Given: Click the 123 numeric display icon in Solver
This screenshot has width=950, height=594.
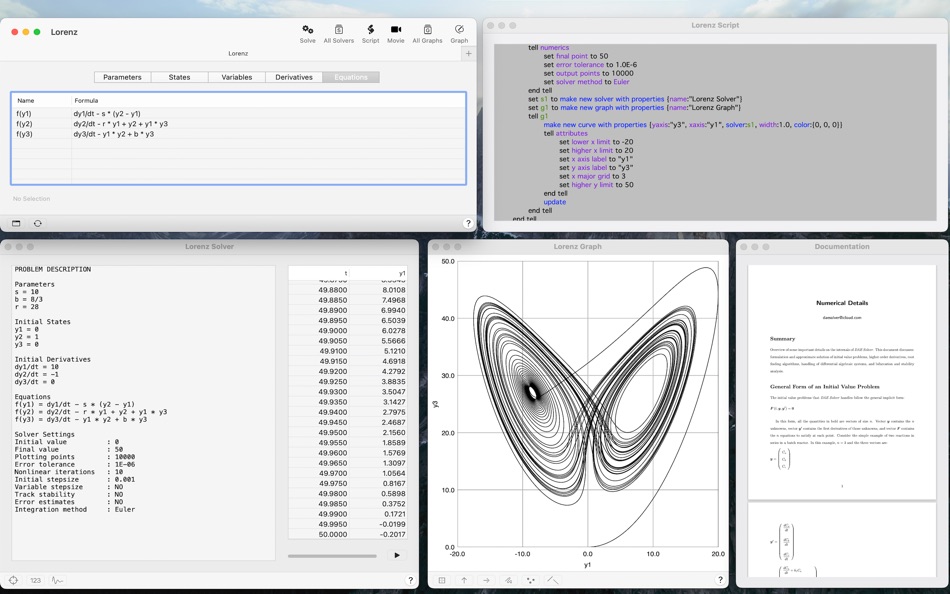Looking at the screenshot, I should click(33, 579).
